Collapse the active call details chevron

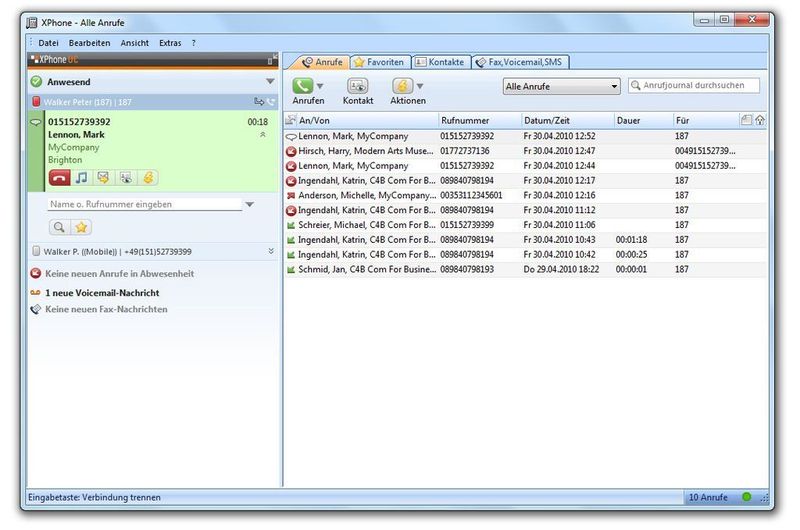pos(263,135)
